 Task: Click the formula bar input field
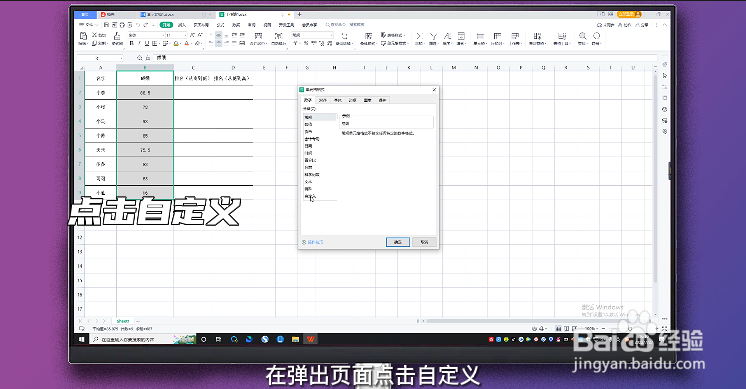pyautogui.click(x=404, y=58)
